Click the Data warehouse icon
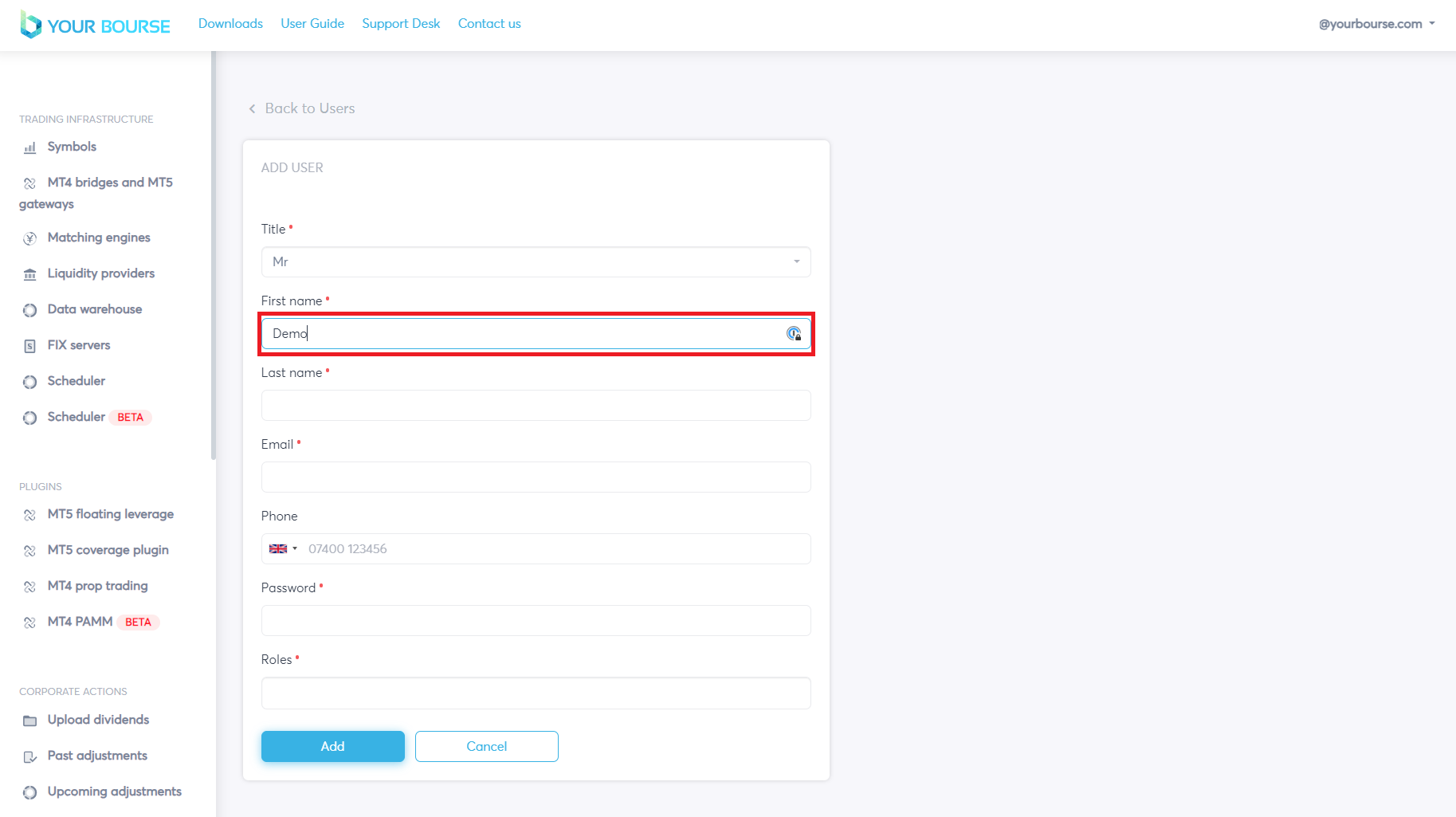 (x=29, y=310)
